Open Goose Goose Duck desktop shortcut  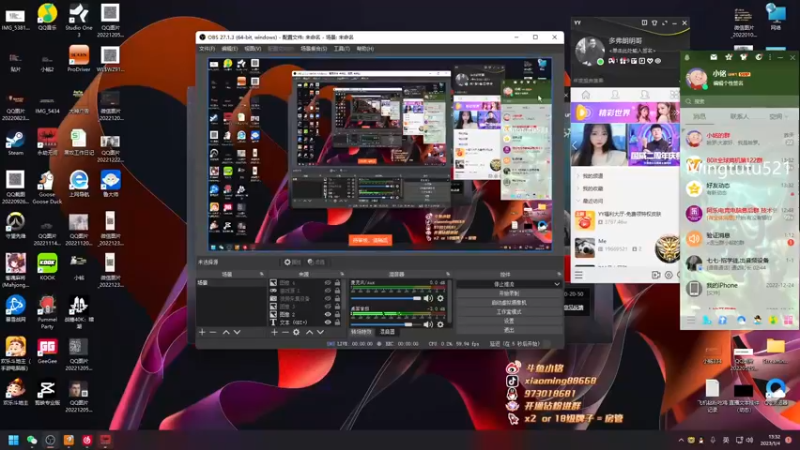point(47,188)
